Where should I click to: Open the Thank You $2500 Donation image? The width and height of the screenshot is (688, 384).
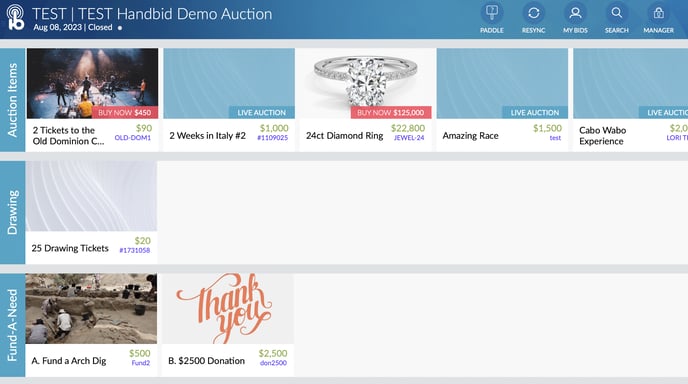coord(228,309)
